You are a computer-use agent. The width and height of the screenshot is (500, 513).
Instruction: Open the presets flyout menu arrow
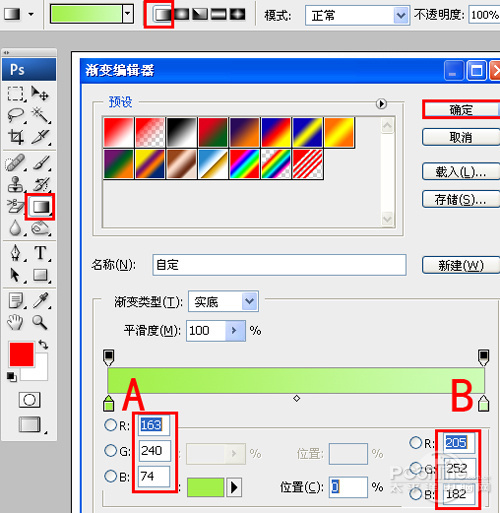pos(381,104)
